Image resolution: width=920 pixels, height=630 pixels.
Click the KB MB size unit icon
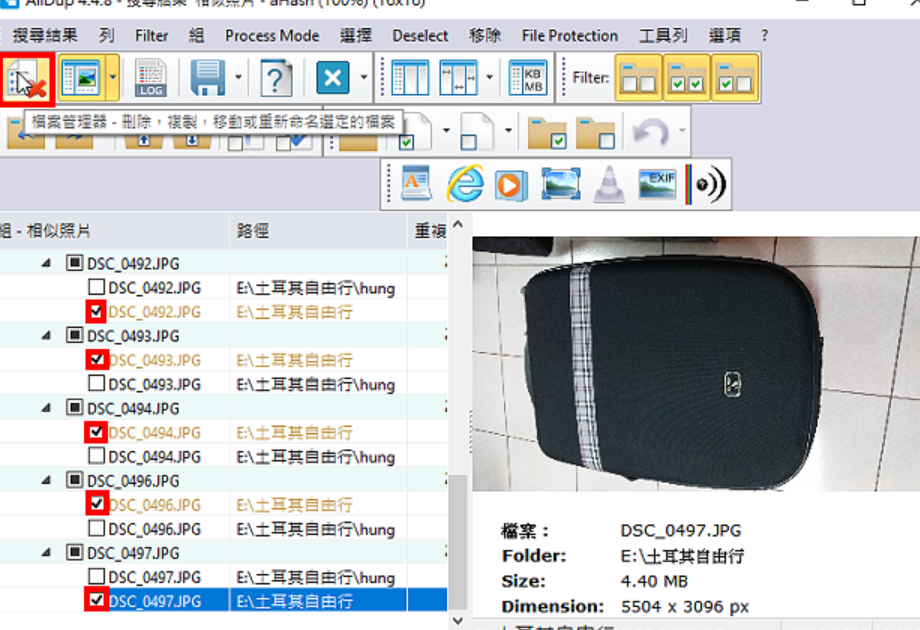527,77
